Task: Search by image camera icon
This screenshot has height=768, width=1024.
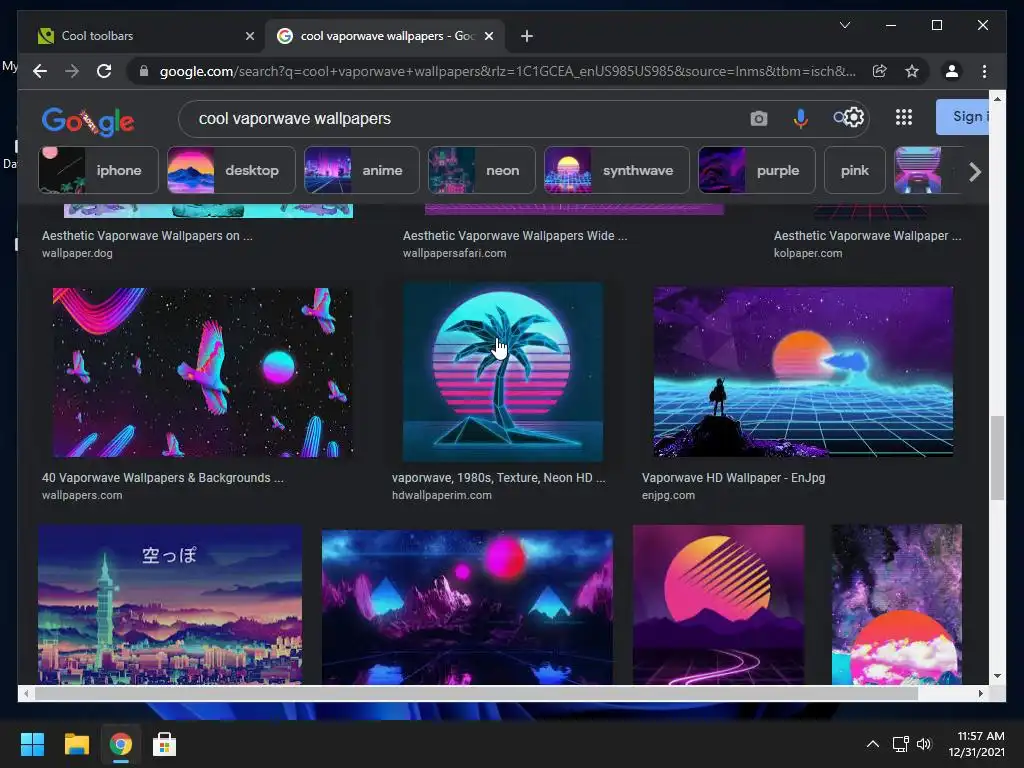Action: tap(758, 119)
